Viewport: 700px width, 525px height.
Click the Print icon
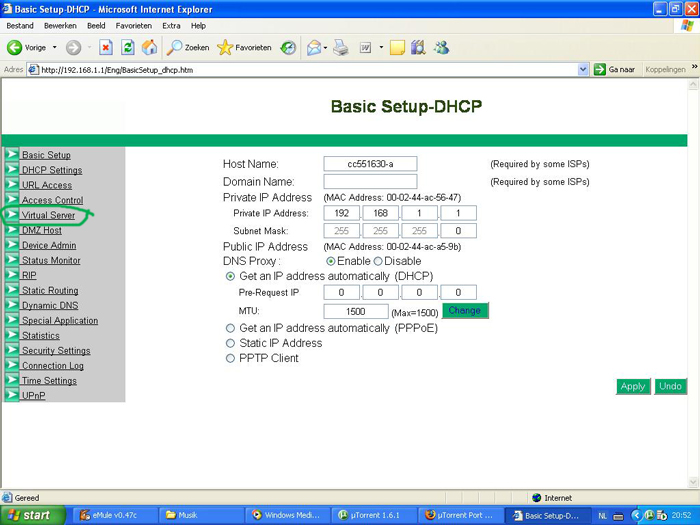341,47
